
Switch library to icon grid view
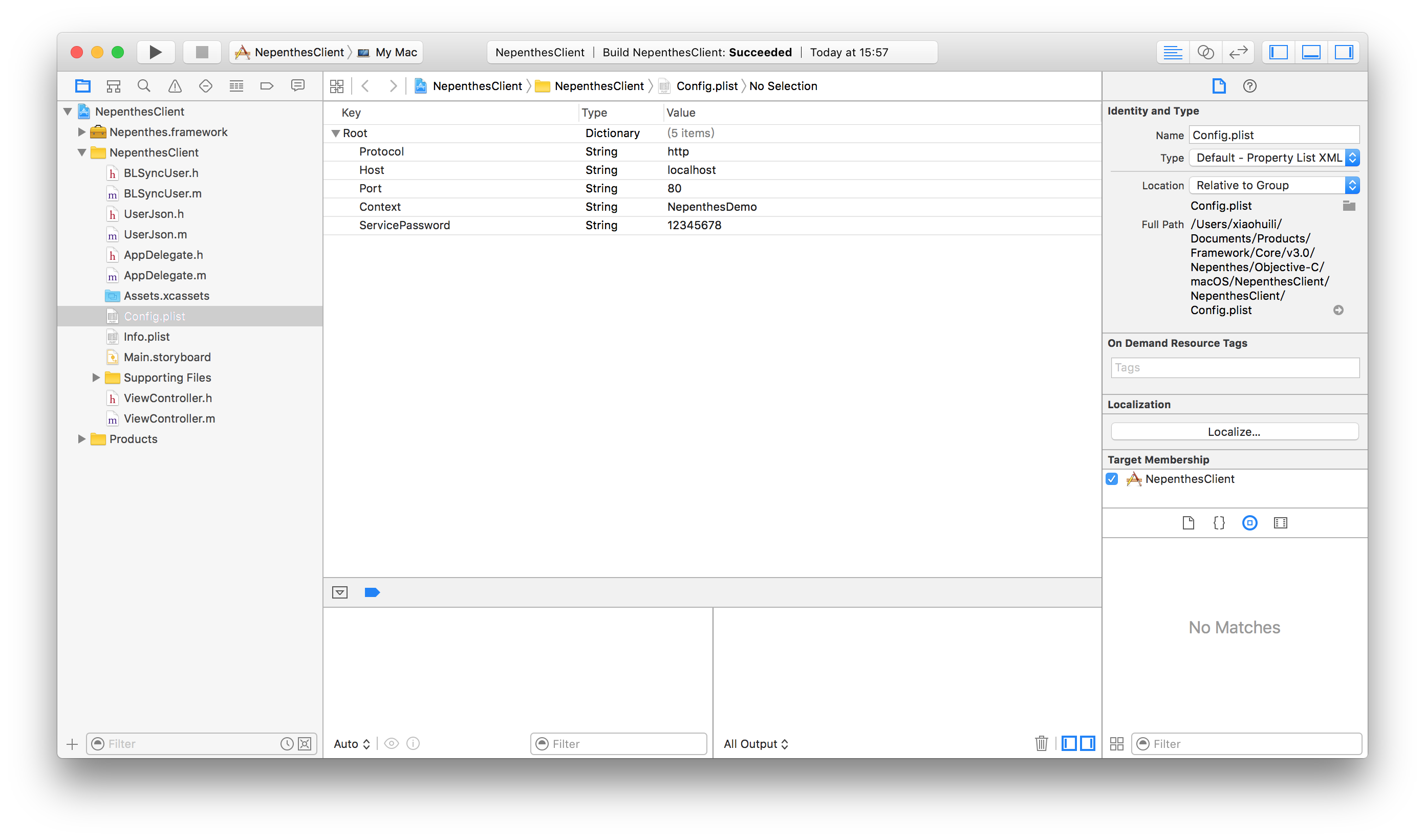click(x=1117, y=744)
